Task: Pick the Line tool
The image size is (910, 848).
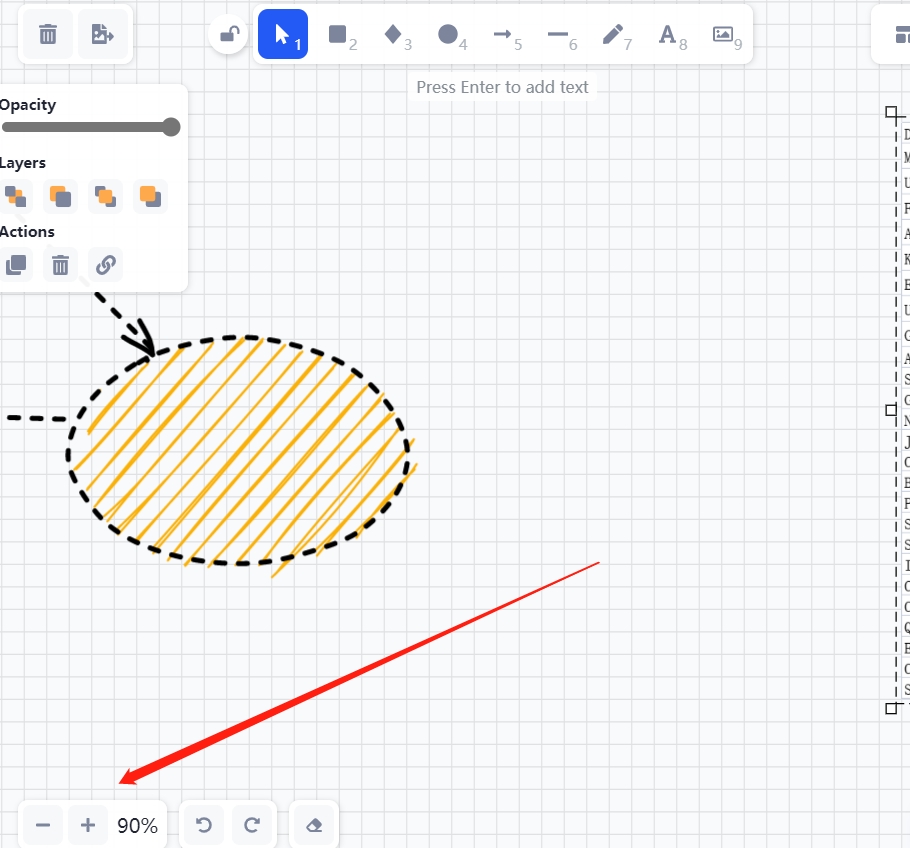Action: (x=558, y=35)
